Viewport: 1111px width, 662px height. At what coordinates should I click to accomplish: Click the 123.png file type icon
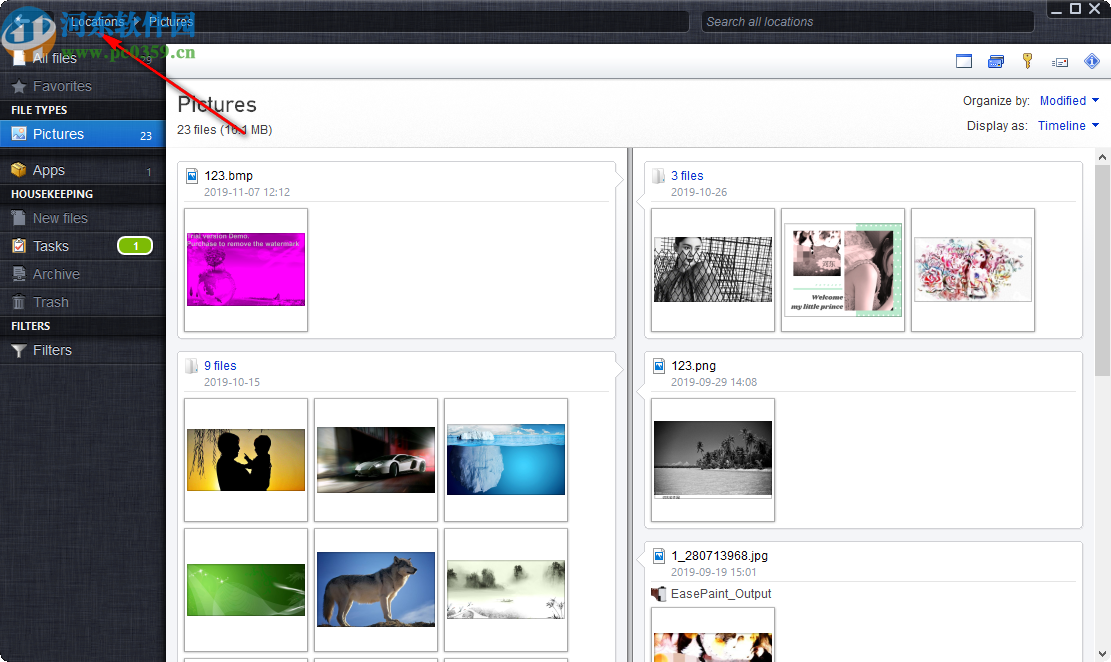(658, 366)
